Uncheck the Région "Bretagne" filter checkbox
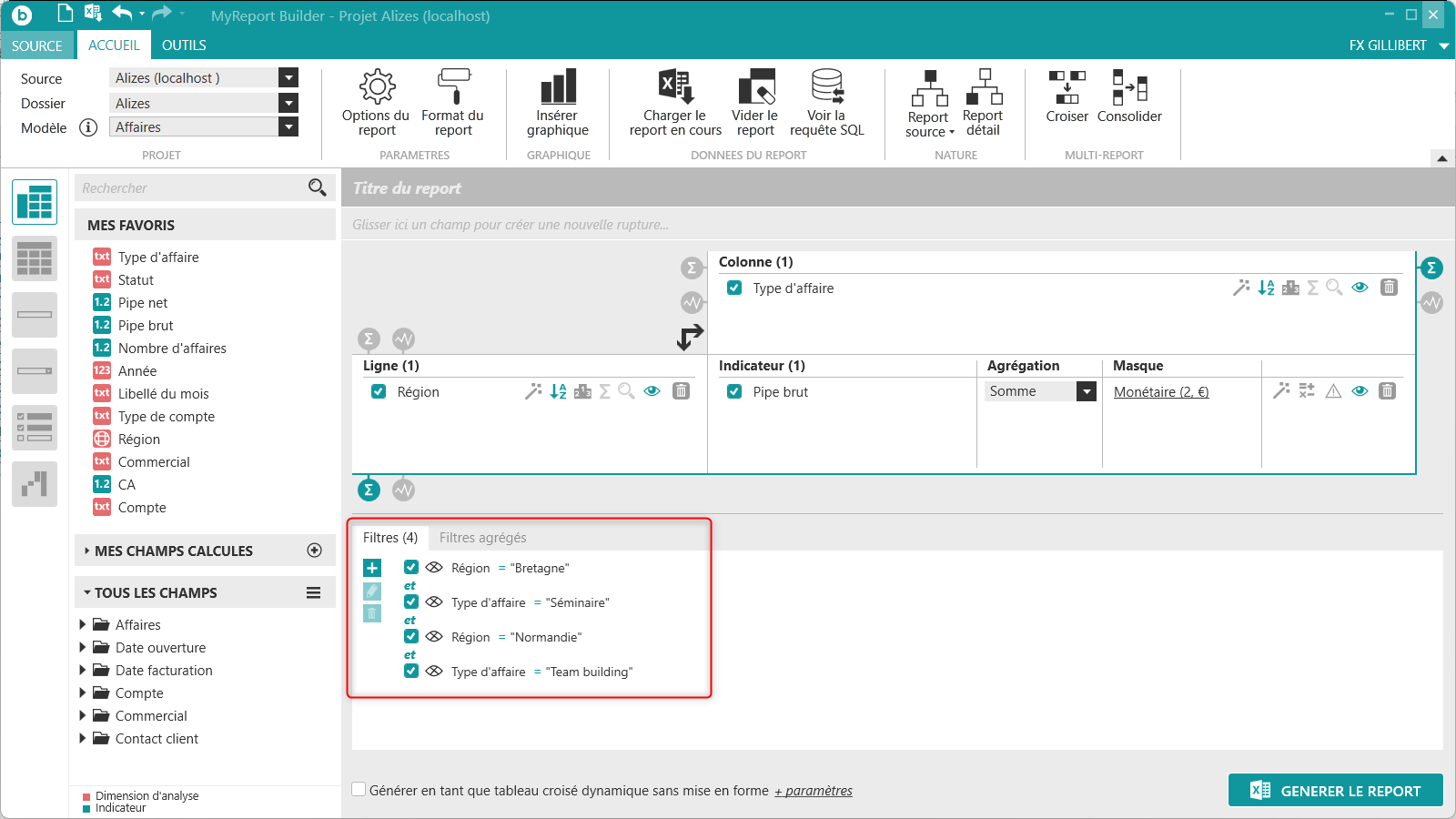 pyautogui.click(x=411, y=567)
